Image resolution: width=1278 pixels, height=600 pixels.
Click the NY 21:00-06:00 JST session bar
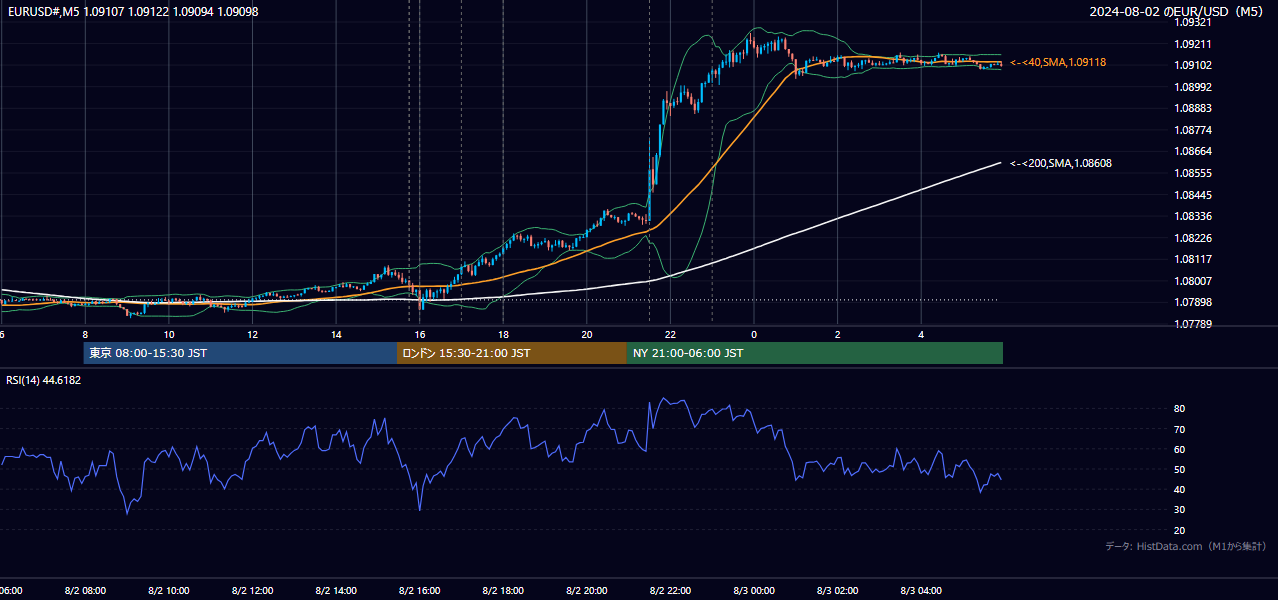pyautogui.click(x=815, y=353)
